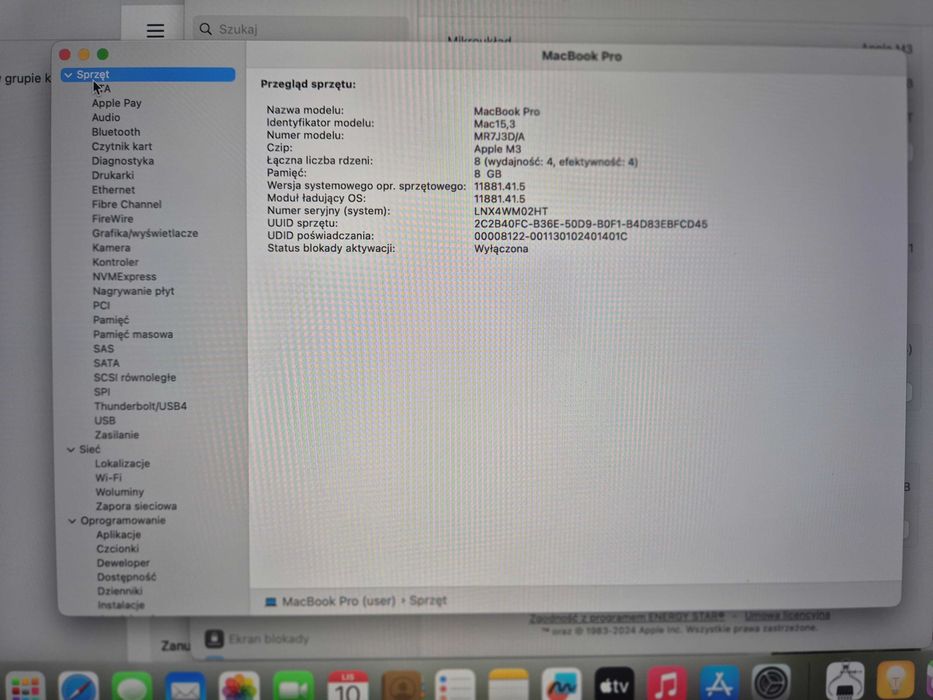The height and width of the screenshot is (700, 933).
Task: Select USB in sidebar
Action: tap(105, 421)
